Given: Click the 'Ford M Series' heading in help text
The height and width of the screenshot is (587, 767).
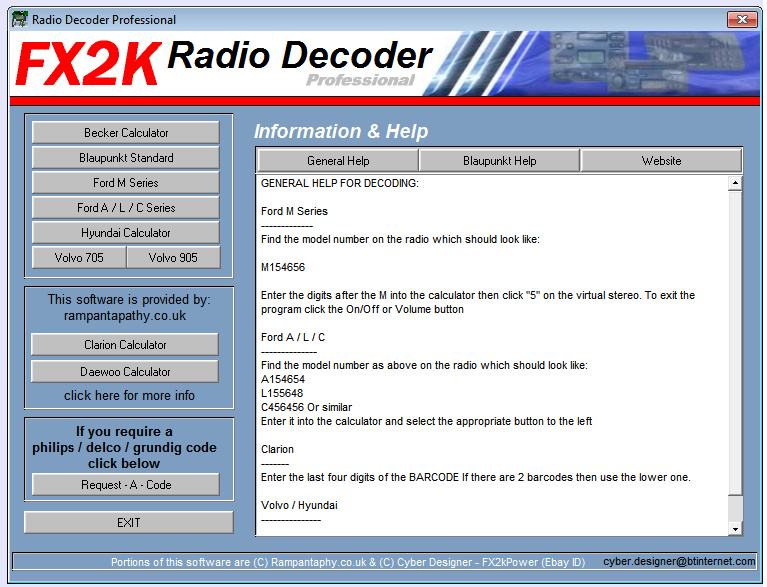Looking at the screenshot, I should click(294, 211).
